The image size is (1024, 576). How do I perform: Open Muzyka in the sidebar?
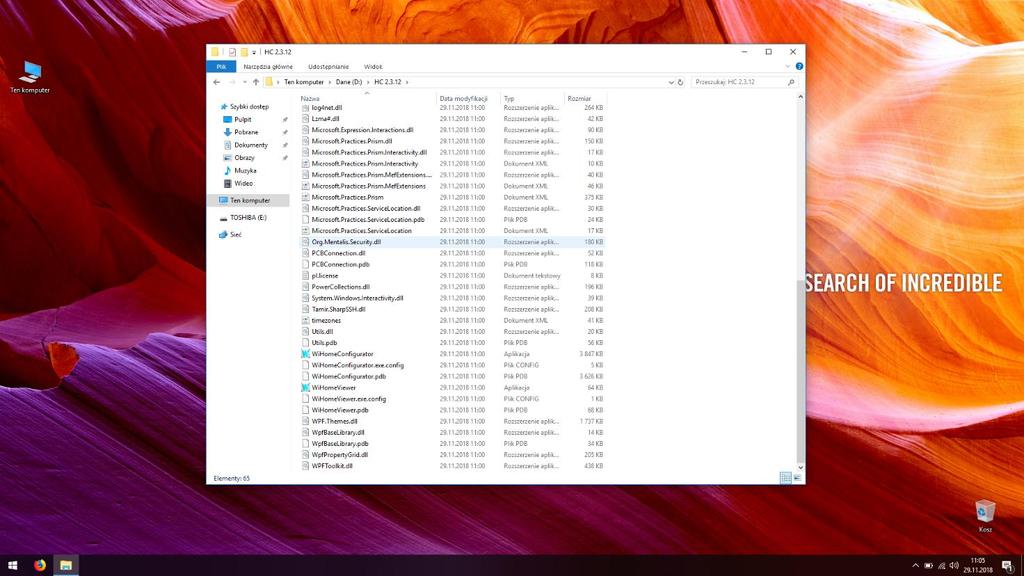tap(245, 170)
